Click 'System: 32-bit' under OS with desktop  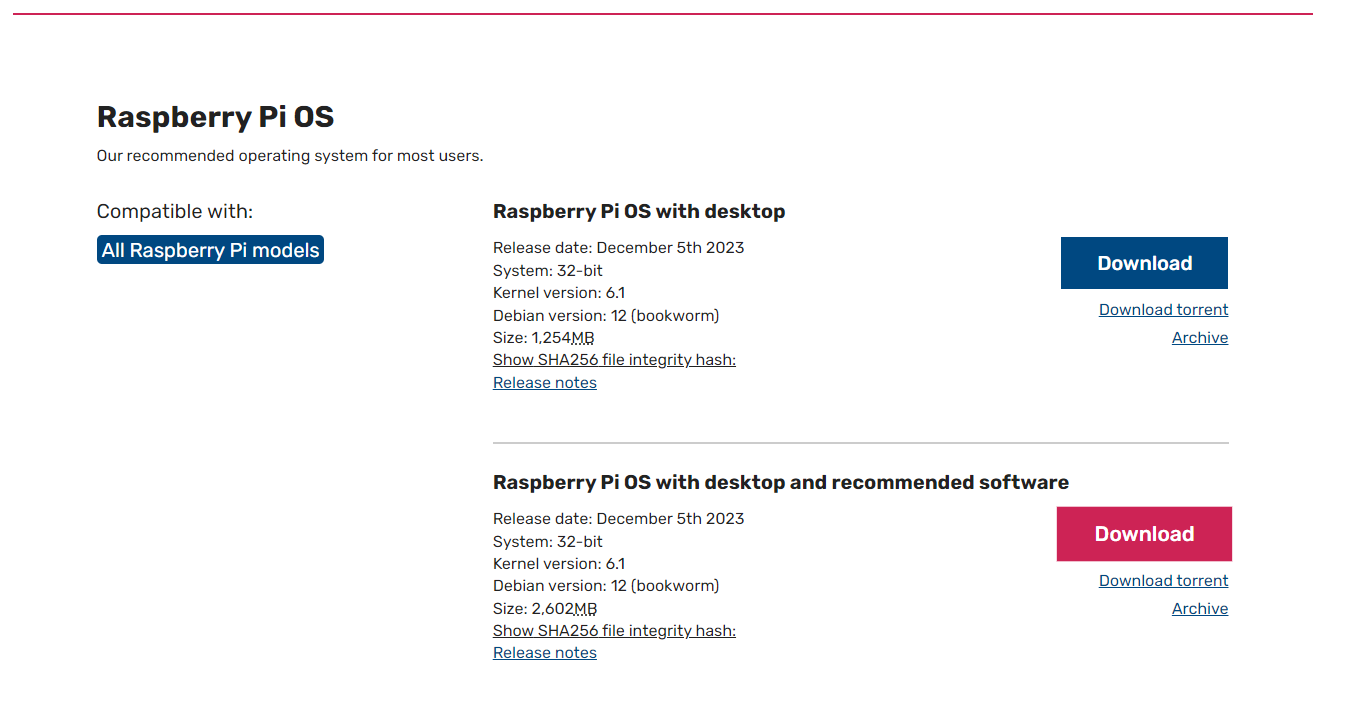click(x=548, y=271)
